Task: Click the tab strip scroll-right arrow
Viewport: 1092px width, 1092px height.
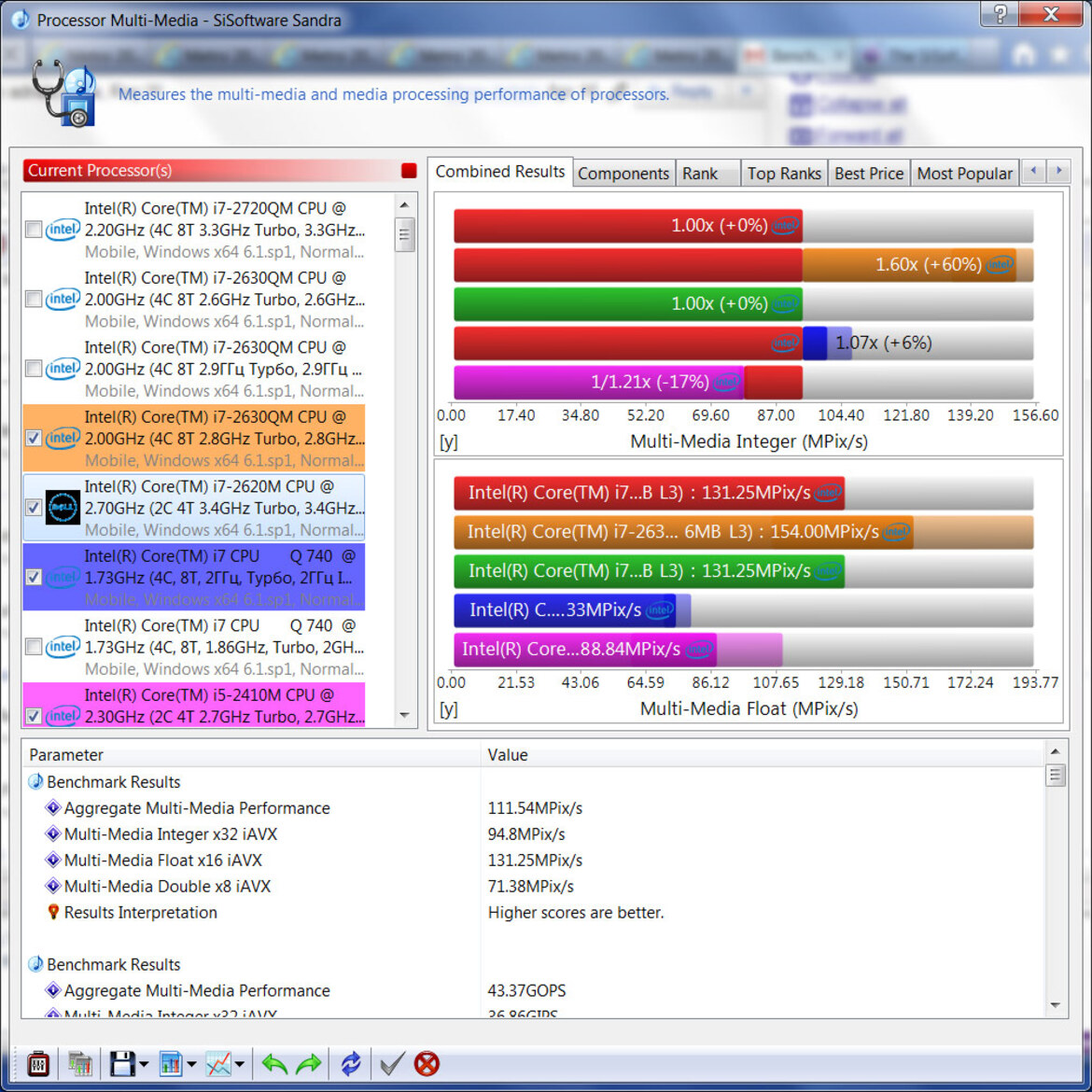Action: pyautogui.click(x=1058, y=171)
